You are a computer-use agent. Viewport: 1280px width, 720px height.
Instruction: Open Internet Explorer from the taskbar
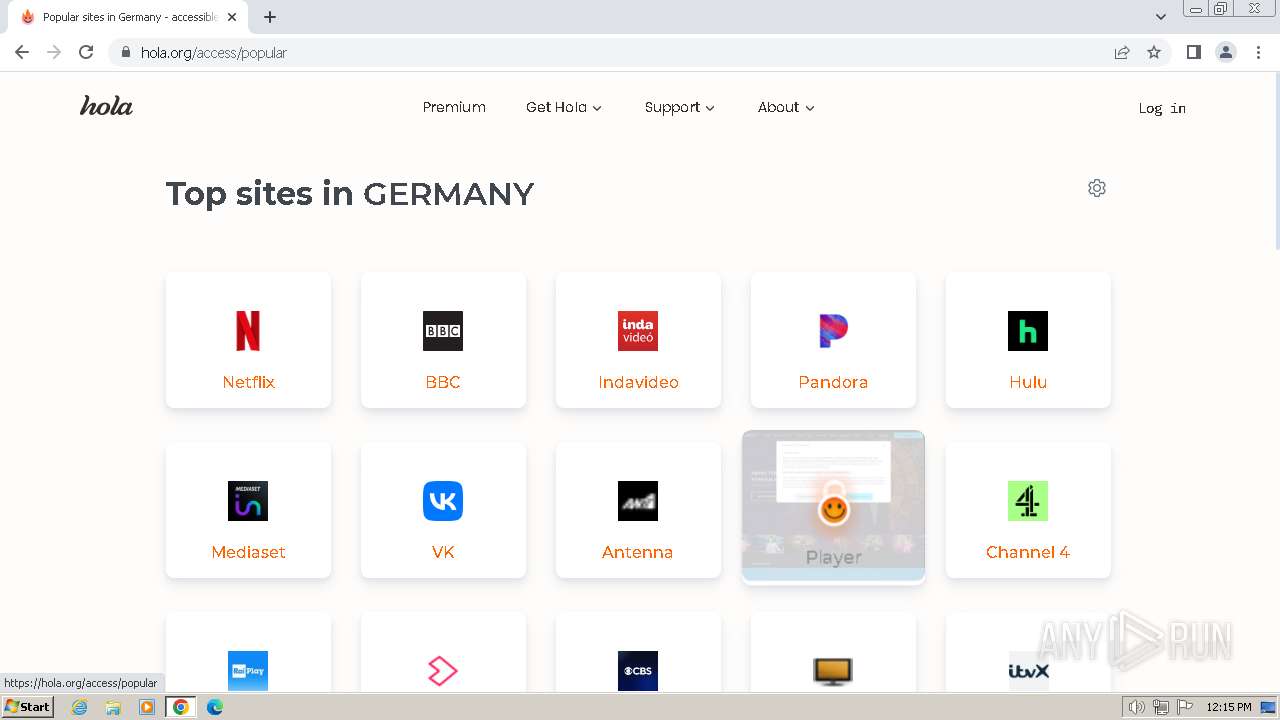pos(79,707)
